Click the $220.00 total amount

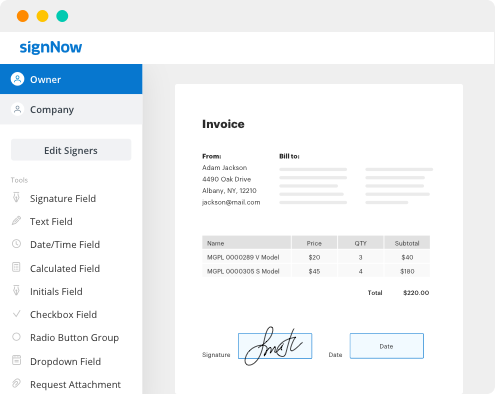(x=416, y=293)
